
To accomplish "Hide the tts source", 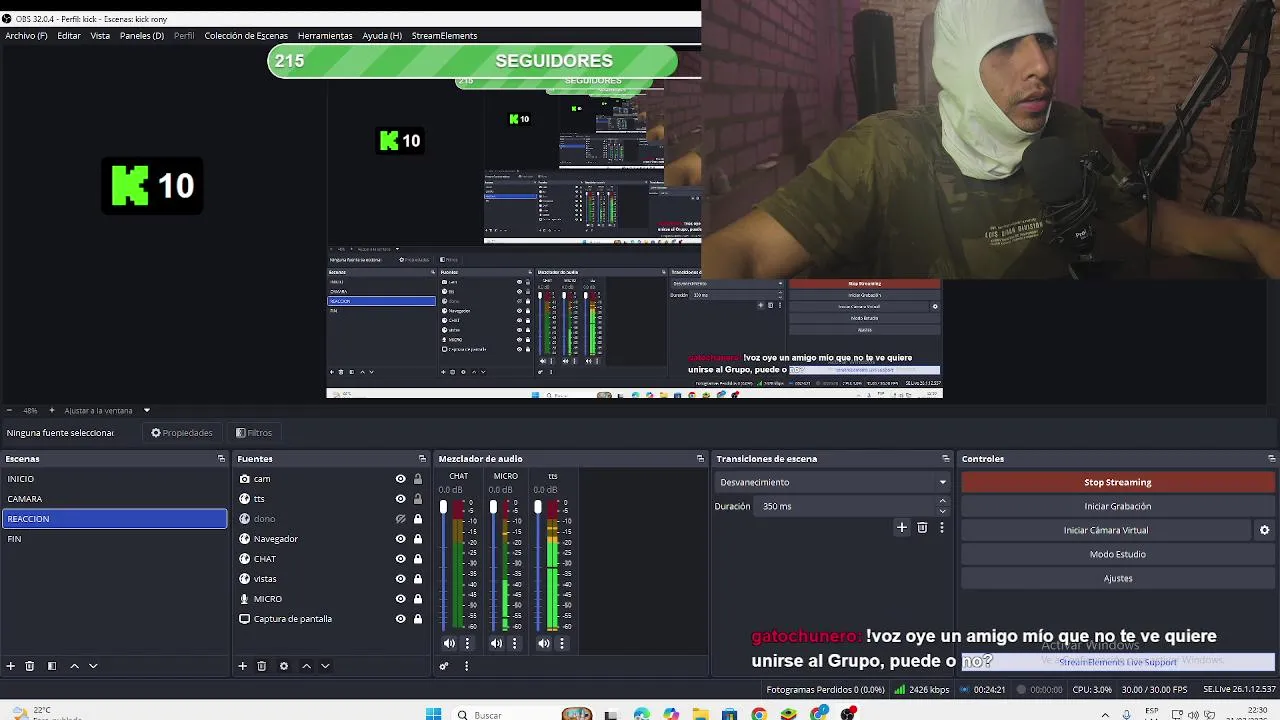I will coord(400,499).
